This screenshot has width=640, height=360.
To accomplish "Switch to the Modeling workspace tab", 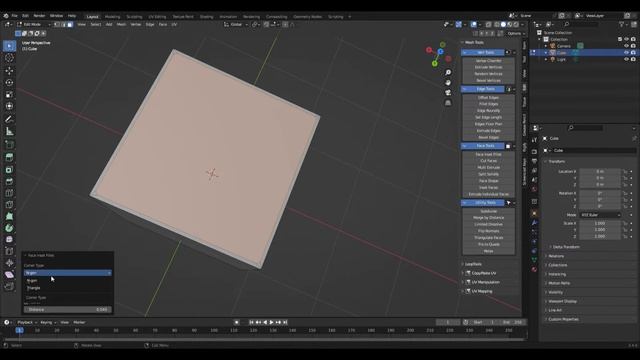I will [x=112, y=17].
